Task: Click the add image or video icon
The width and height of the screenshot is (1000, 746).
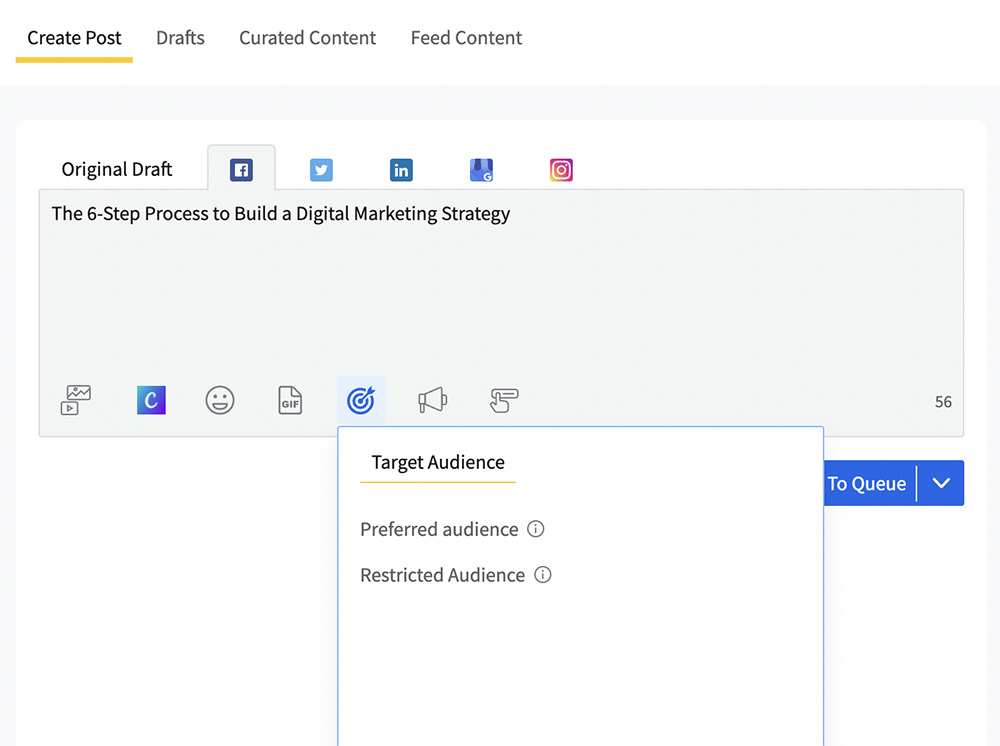Action: (76, 401)
